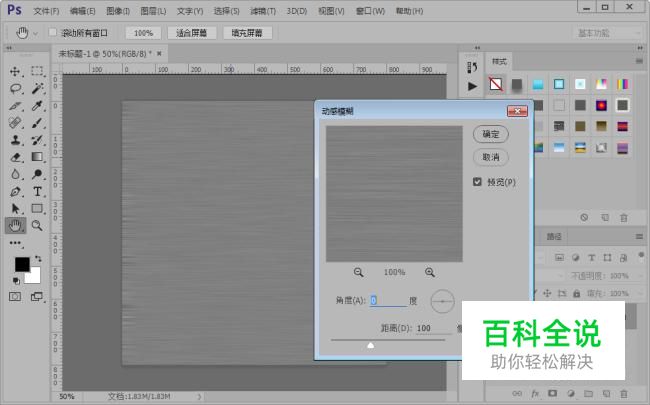Select the Rectangular Marquee tool
The width and height of the screenshot is (650, 405).
(x=37, y=71)
